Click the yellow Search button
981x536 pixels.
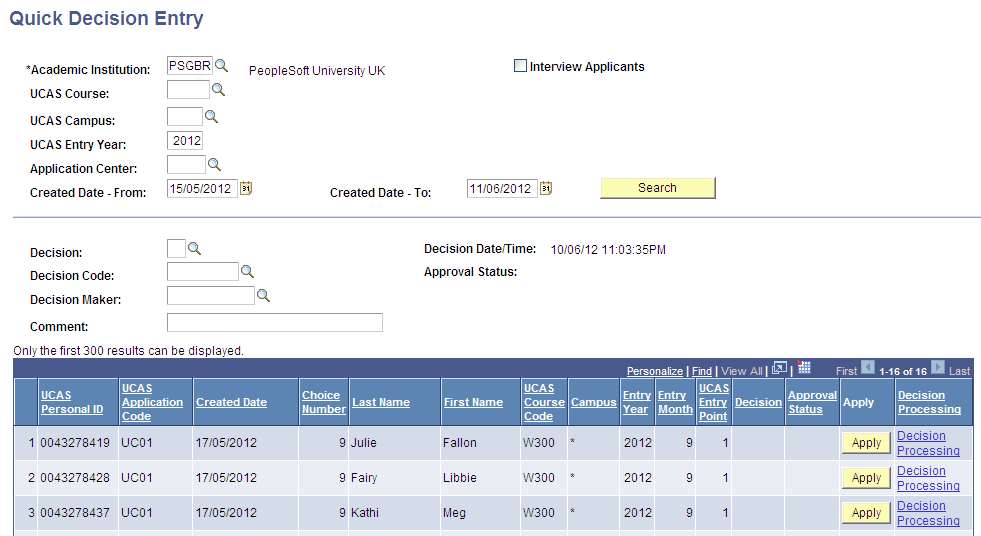(658, 188)
